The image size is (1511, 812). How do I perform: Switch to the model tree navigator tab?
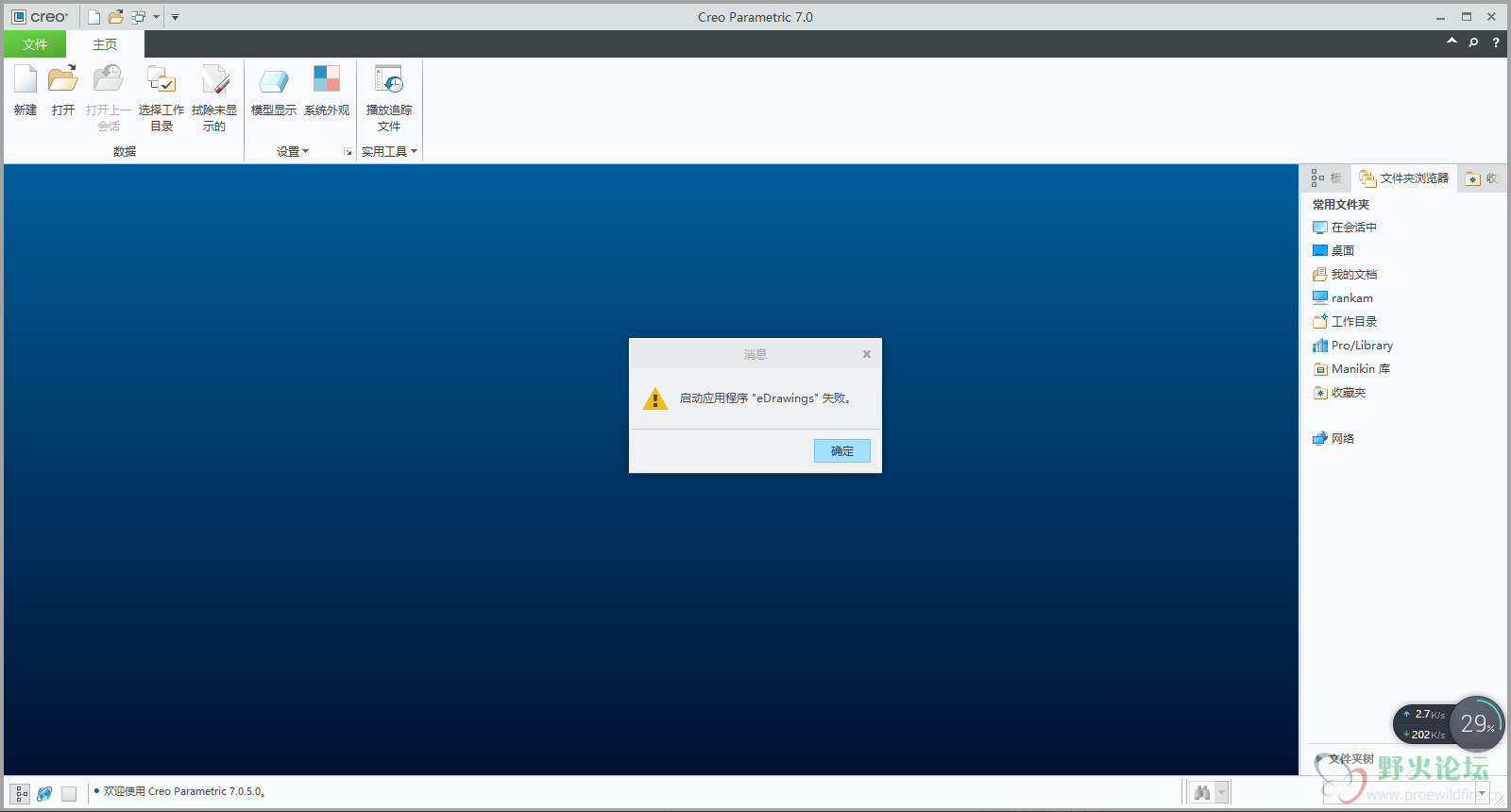[1326, 178]
